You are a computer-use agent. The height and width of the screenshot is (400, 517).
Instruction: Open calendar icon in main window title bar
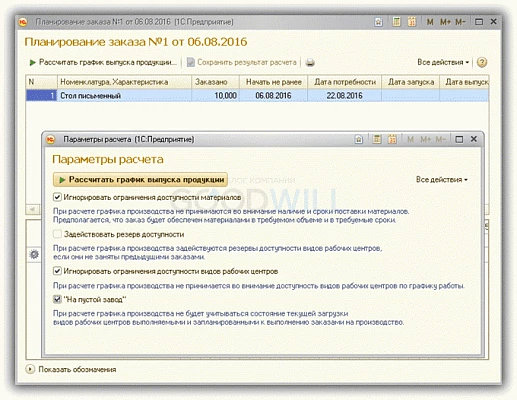point(412,22)
